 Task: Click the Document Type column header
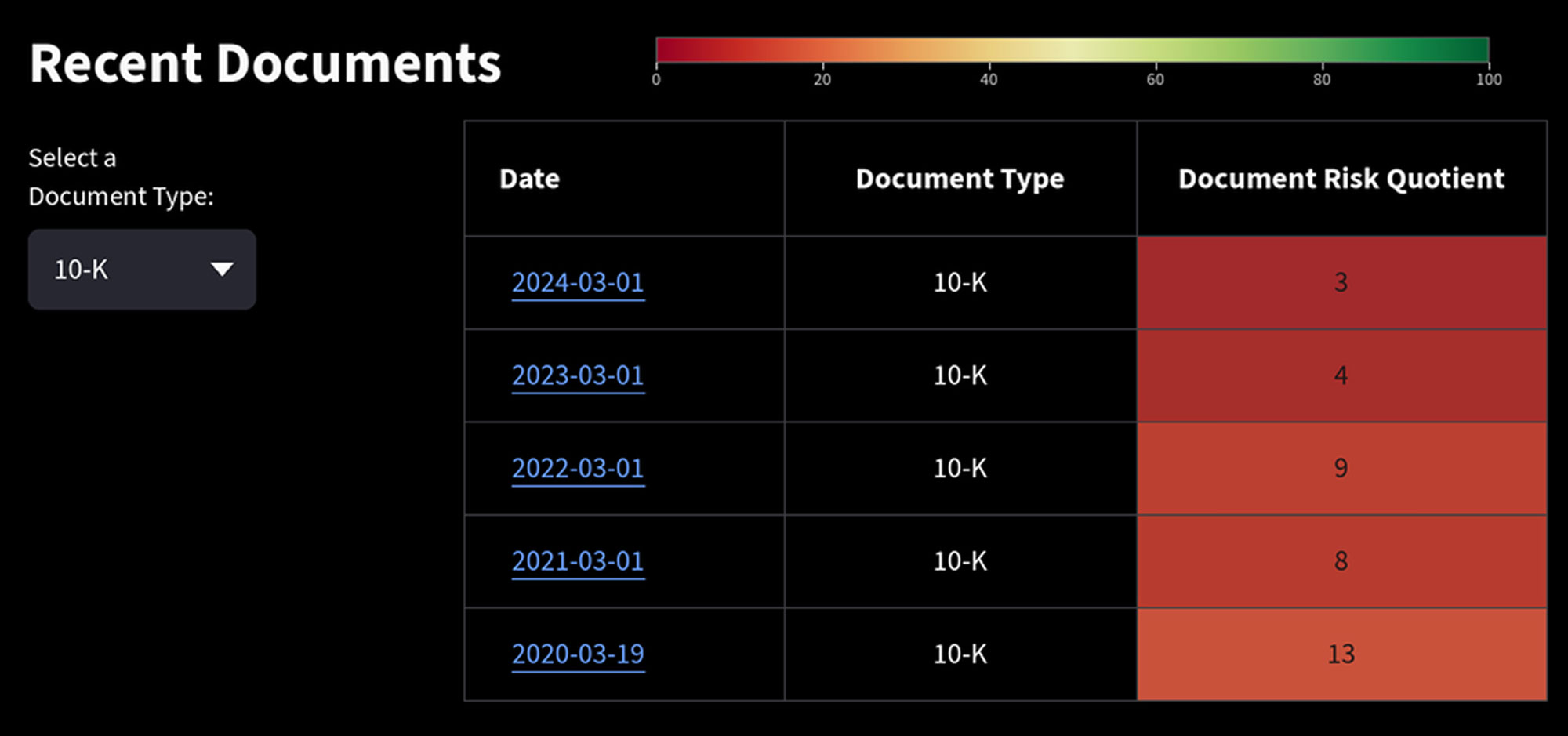(960, 179)
